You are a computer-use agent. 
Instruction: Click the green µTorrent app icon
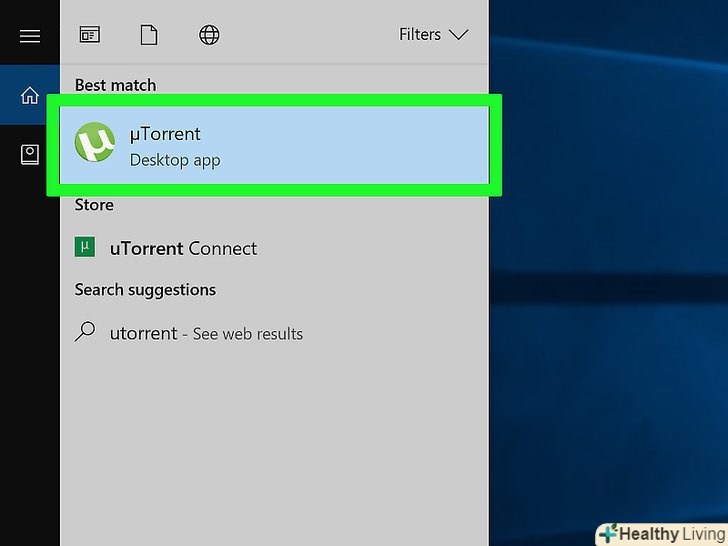tap(95, 142)
